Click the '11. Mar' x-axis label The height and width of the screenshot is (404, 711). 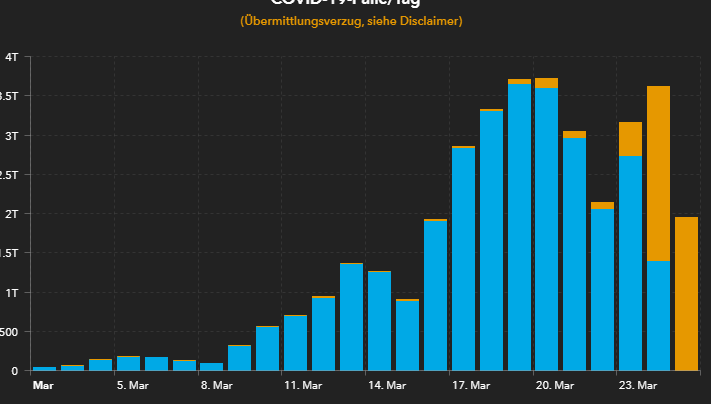[x=302, y=384]
